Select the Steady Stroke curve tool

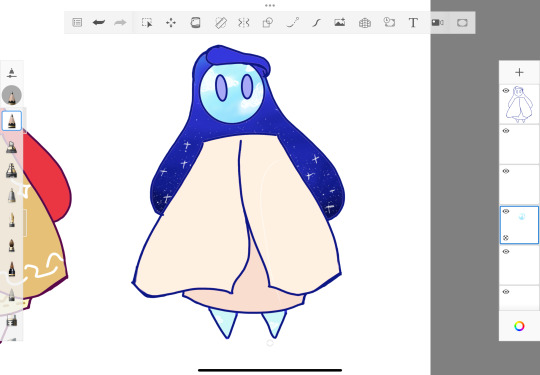click(x=316, y=23)
